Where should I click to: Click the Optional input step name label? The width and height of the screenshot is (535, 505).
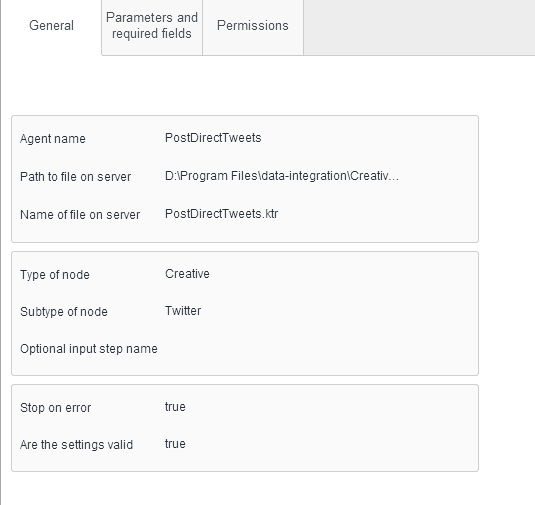[x=89, y=349]
